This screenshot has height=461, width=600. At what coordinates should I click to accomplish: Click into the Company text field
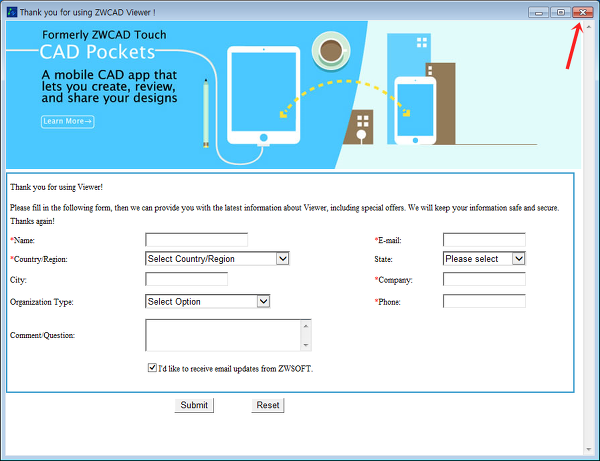[x=484, y=279]
